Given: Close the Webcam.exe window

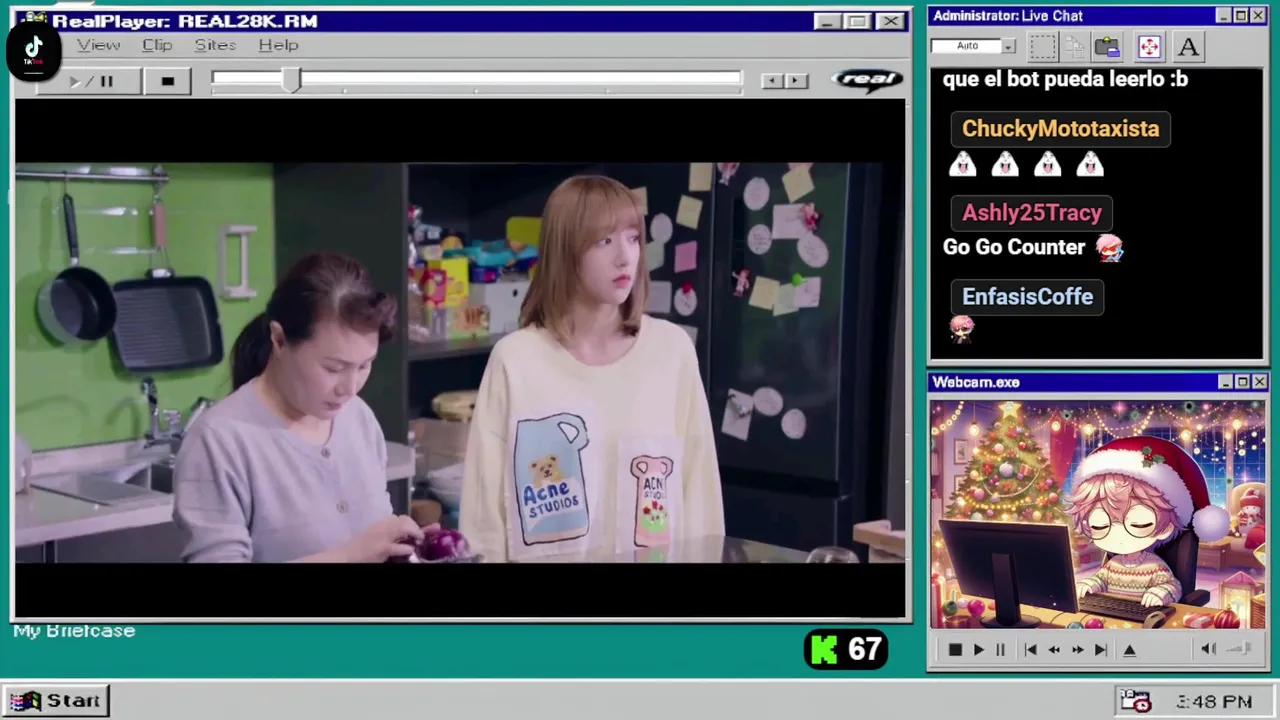Looking at the screenshot, I should 1259,382.
